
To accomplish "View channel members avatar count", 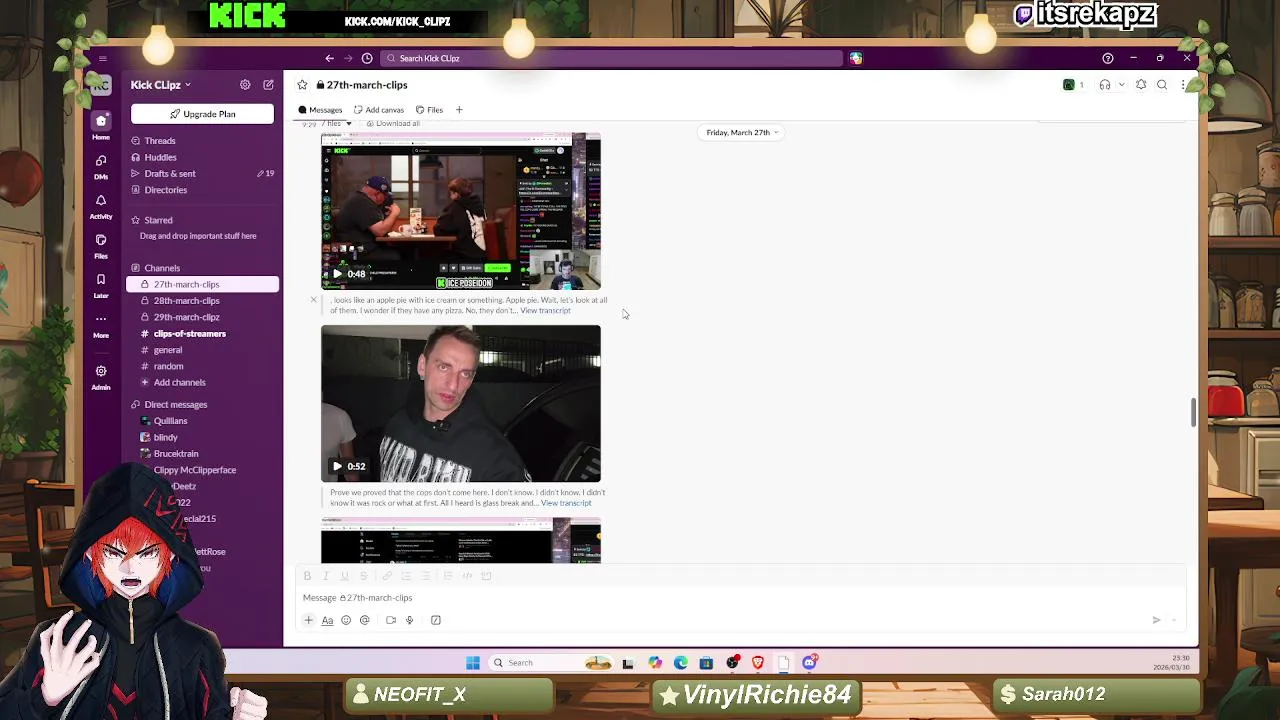I will pyautogui.click(x=1073, y=85).
